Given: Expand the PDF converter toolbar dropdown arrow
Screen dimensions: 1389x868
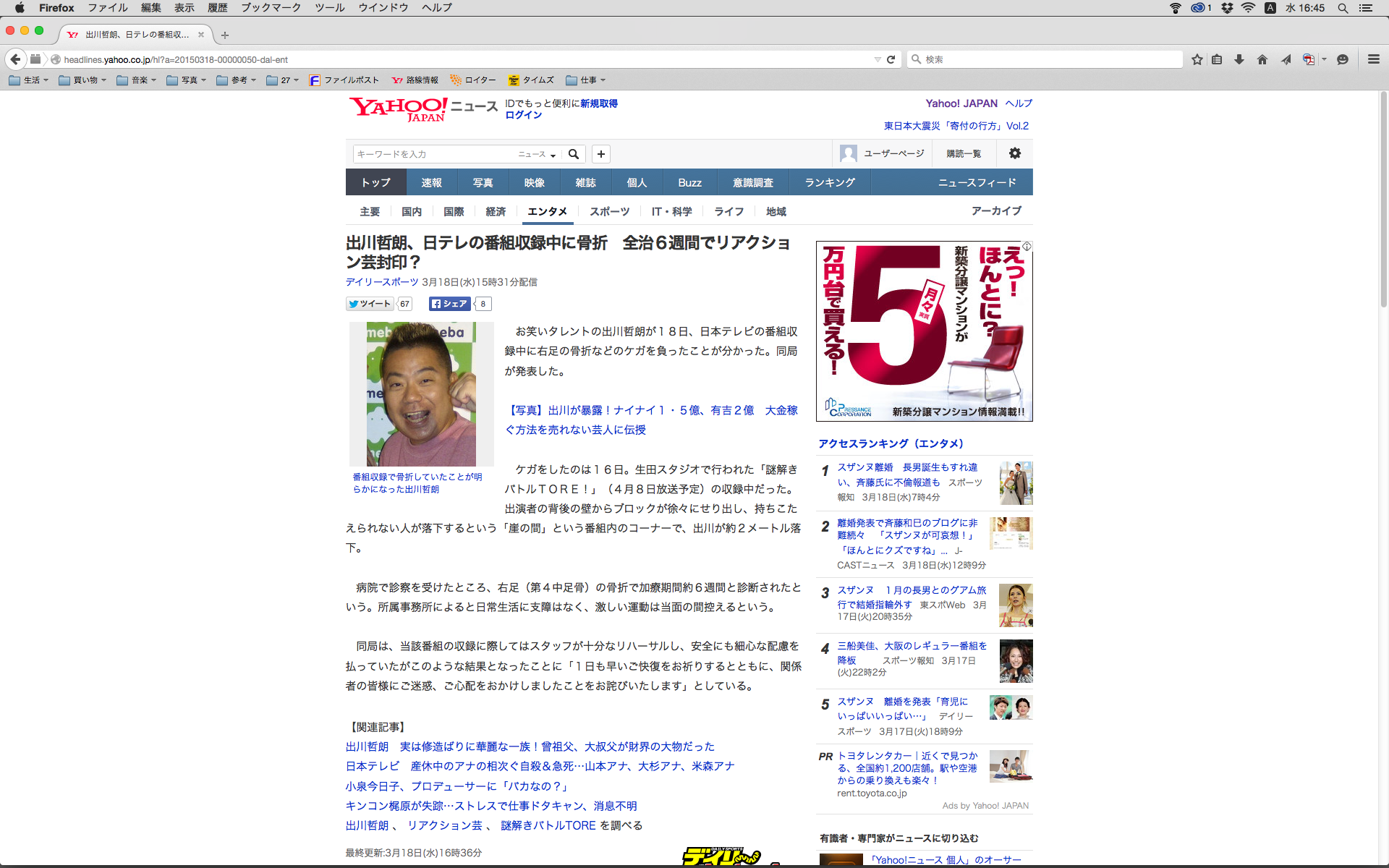Looking at the screenshot, I should point(1324,59).
